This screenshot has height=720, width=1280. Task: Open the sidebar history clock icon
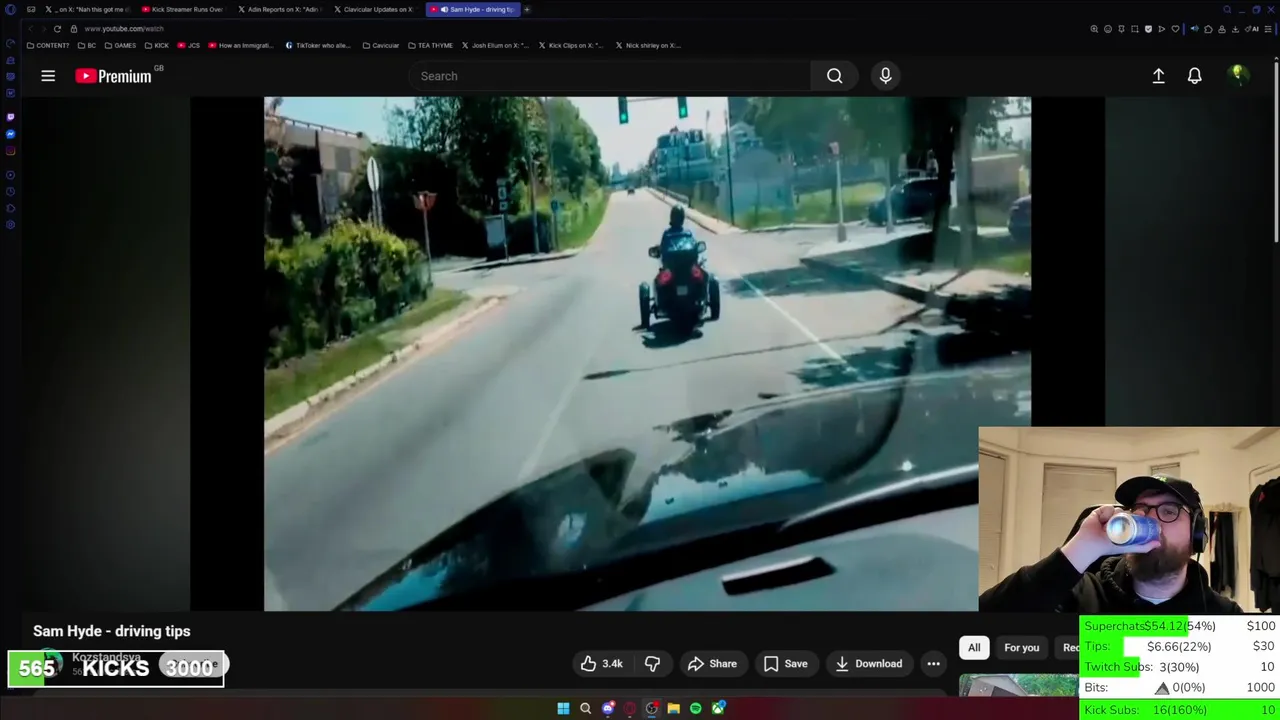tap(10, 191)
